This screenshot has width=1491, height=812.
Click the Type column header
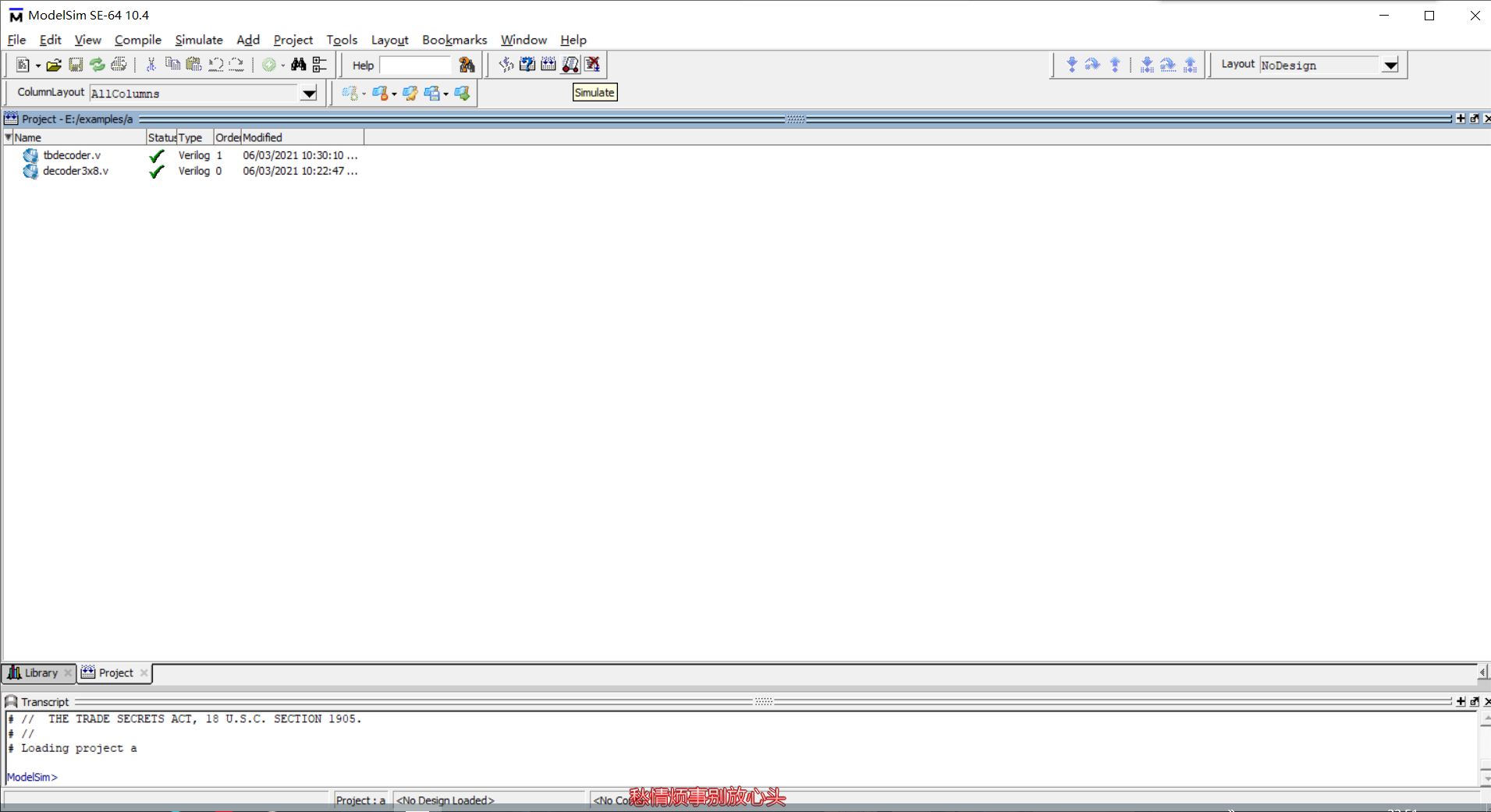(x=195, y=137)
